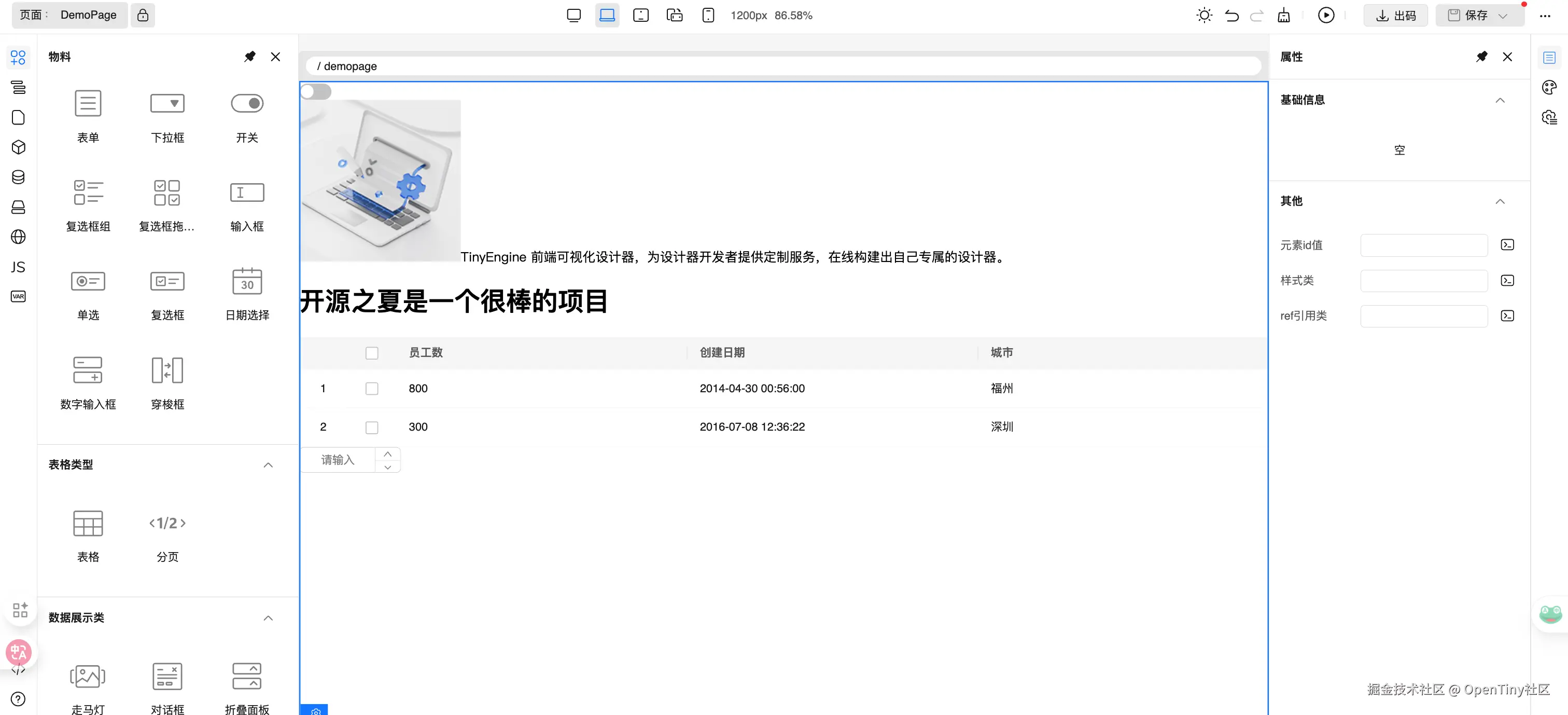Viewport: 1568px width, 715px height.
Task: Click the undo arrow in the top toolbar
Action: 1231,15
